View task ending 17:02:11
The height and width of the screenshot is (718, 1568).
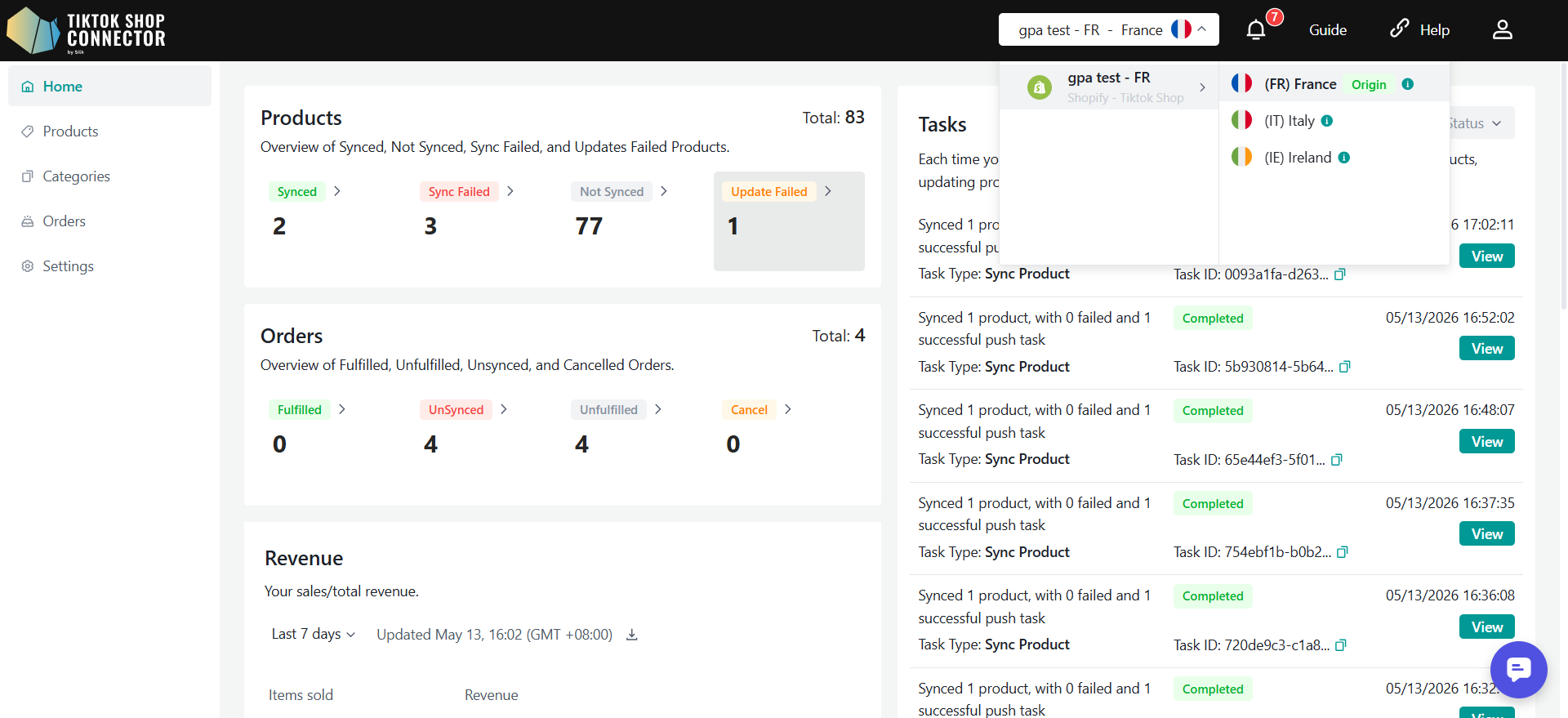[x=1487, y=256]
